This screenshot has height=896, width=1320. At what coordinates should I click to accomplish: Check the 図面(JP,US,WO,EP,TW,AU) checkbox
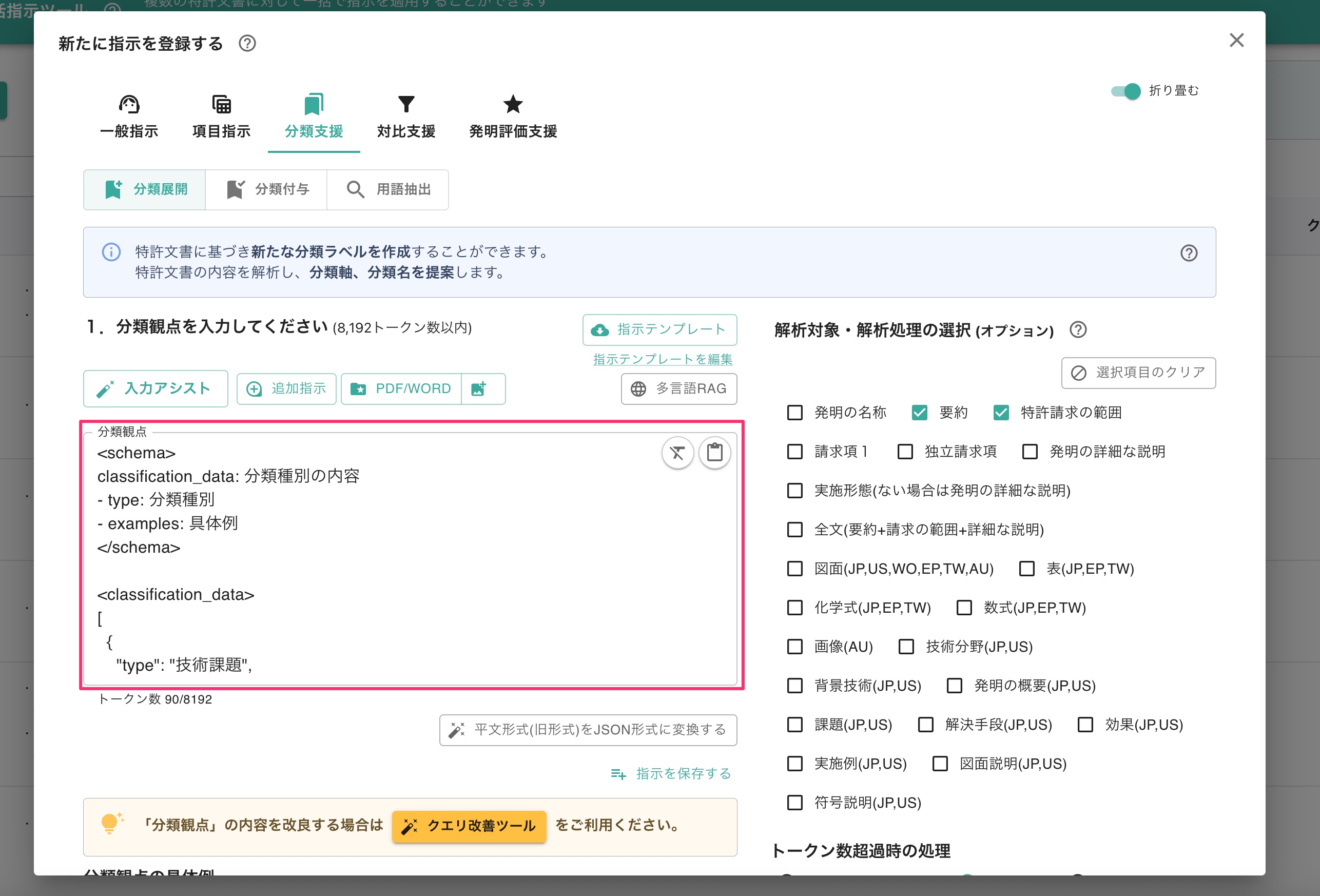794,569
